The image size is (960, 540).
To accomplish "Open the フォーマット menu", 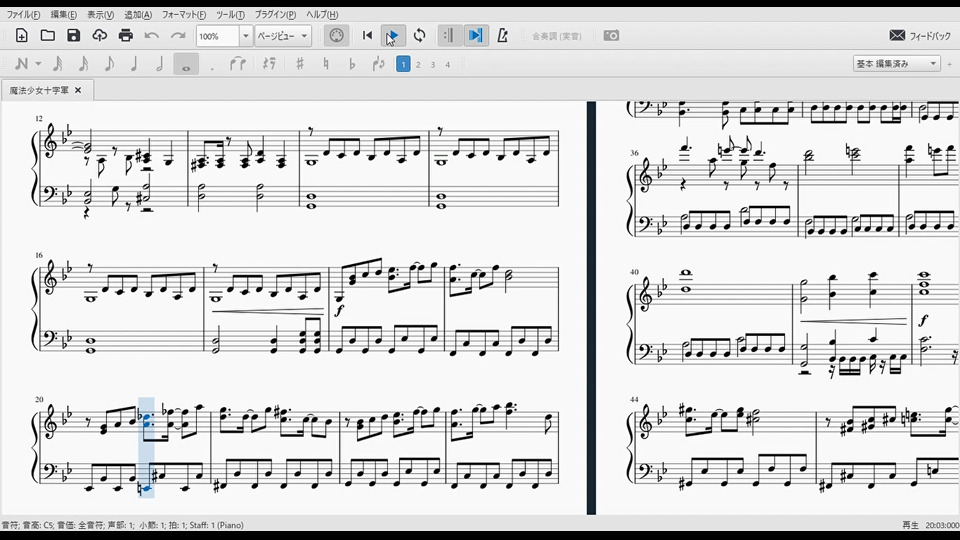I will (184, 15).
